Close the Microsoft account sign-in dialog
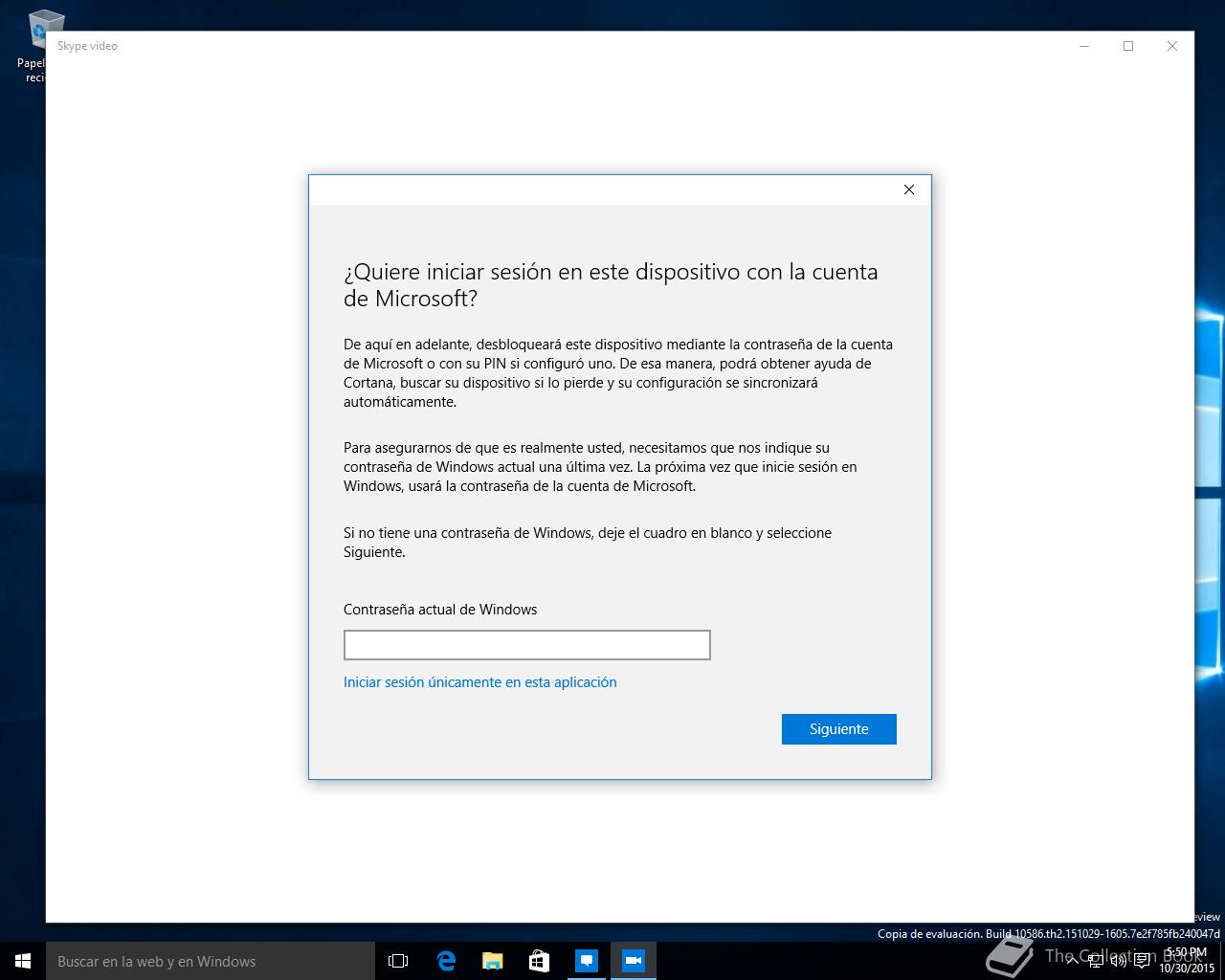Viewport: 1225px width, 980px height. 909,189
